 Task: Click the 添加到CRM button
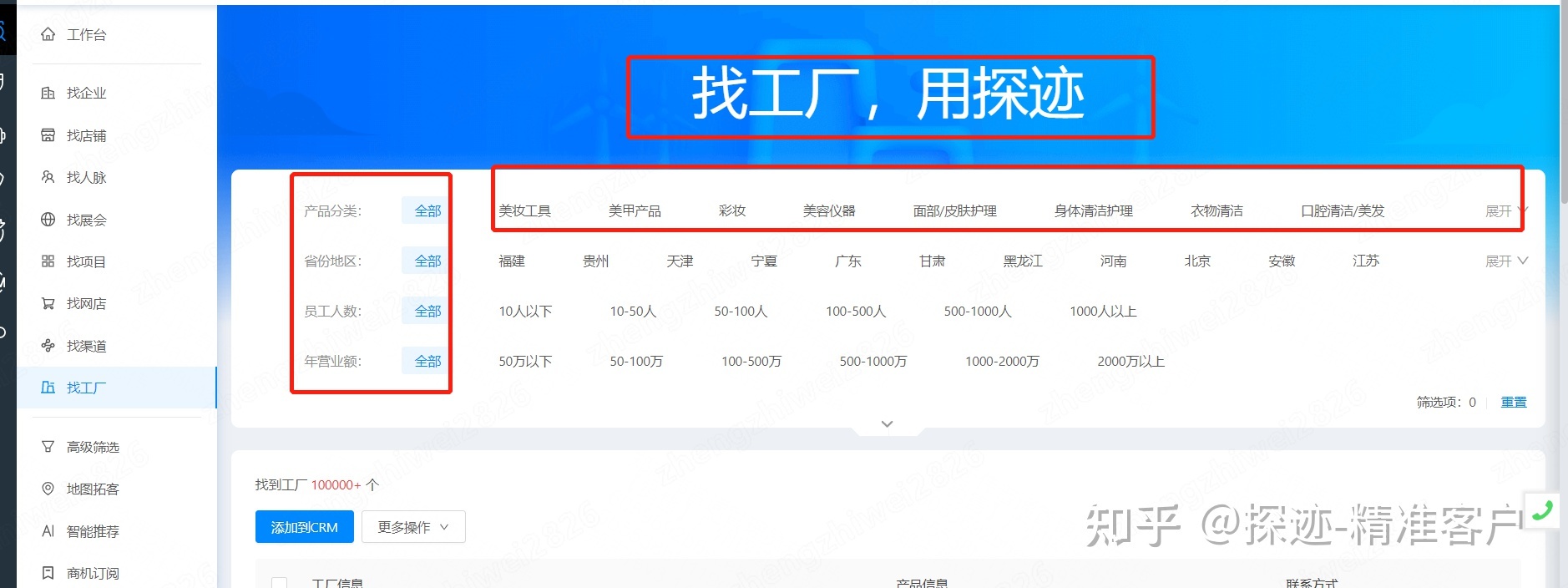point(304,527)
